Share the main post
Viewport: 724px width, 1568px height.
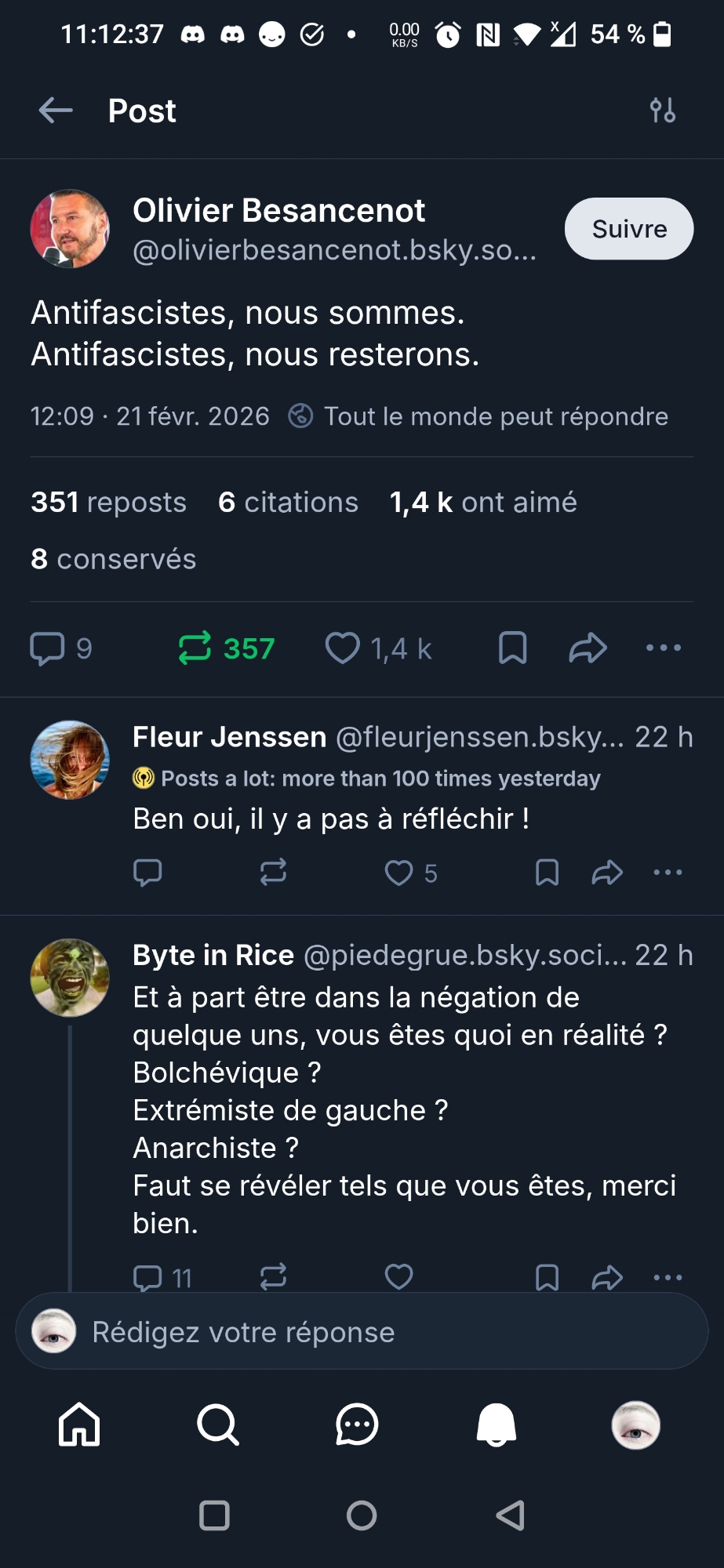pos(588,648)
